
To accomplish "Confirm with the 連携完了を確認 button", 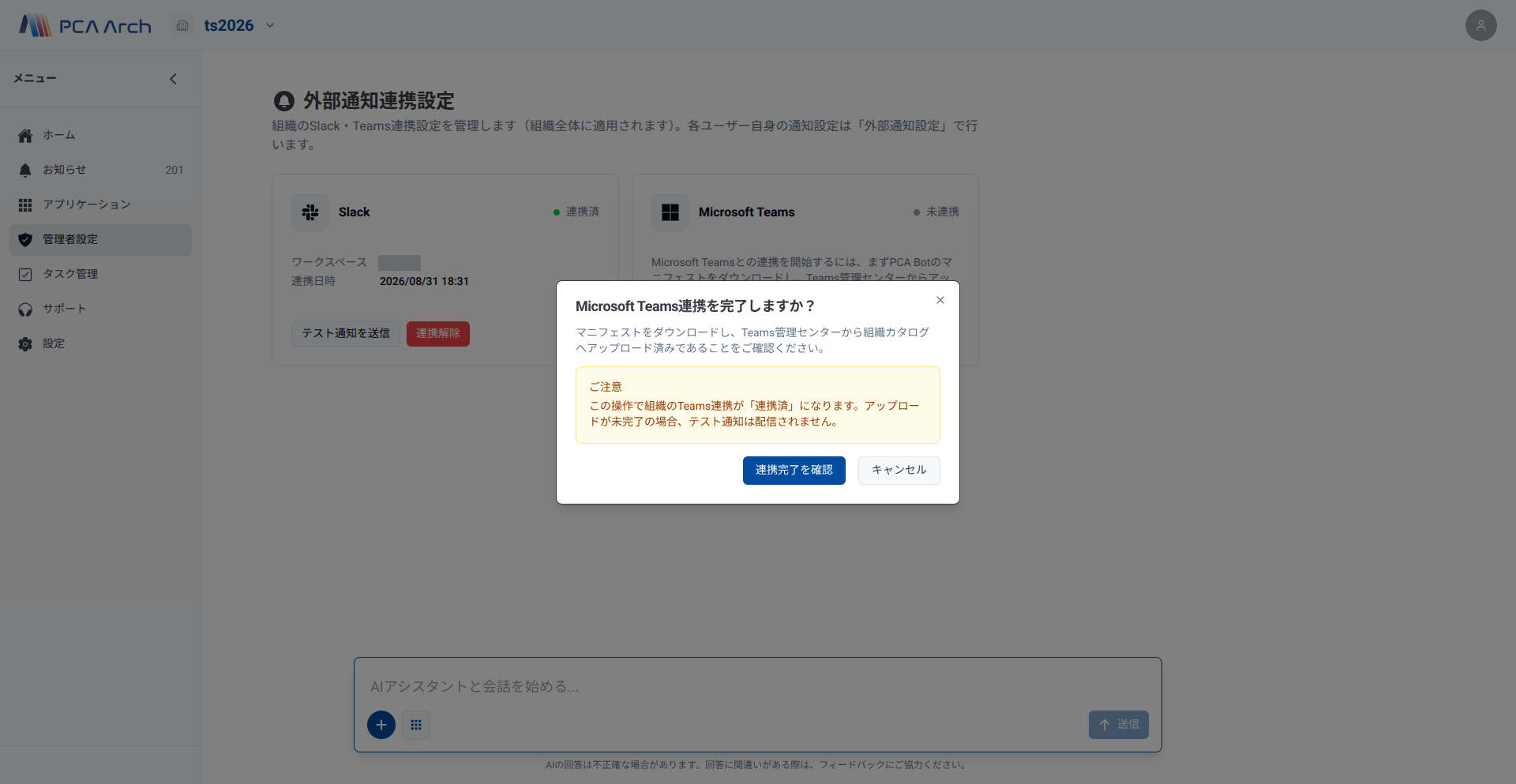I will point(794,471).
